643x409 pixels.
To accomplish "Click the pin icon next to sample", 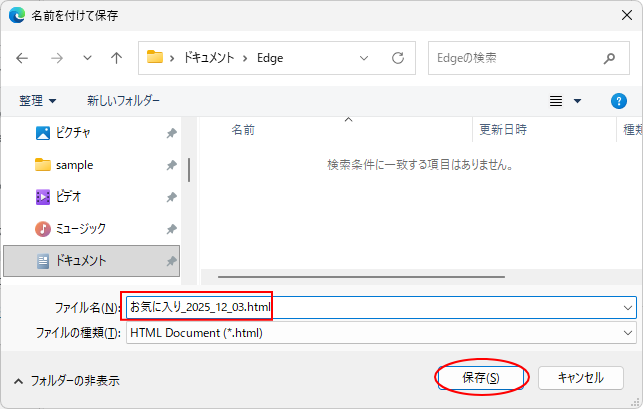I will pos(171,165).
